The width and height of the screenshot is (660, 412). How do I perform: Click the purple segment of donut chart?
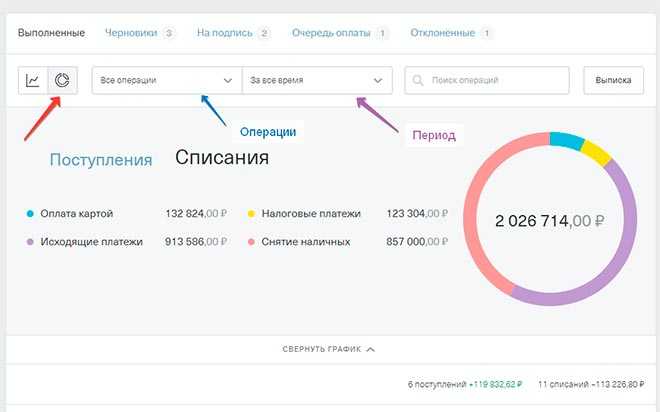click(x=622, y=253)
